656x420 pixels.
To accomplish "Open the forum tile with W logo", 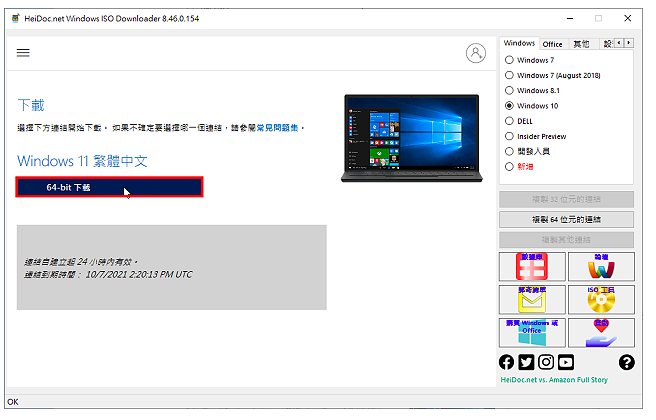I will pos(601,266).
